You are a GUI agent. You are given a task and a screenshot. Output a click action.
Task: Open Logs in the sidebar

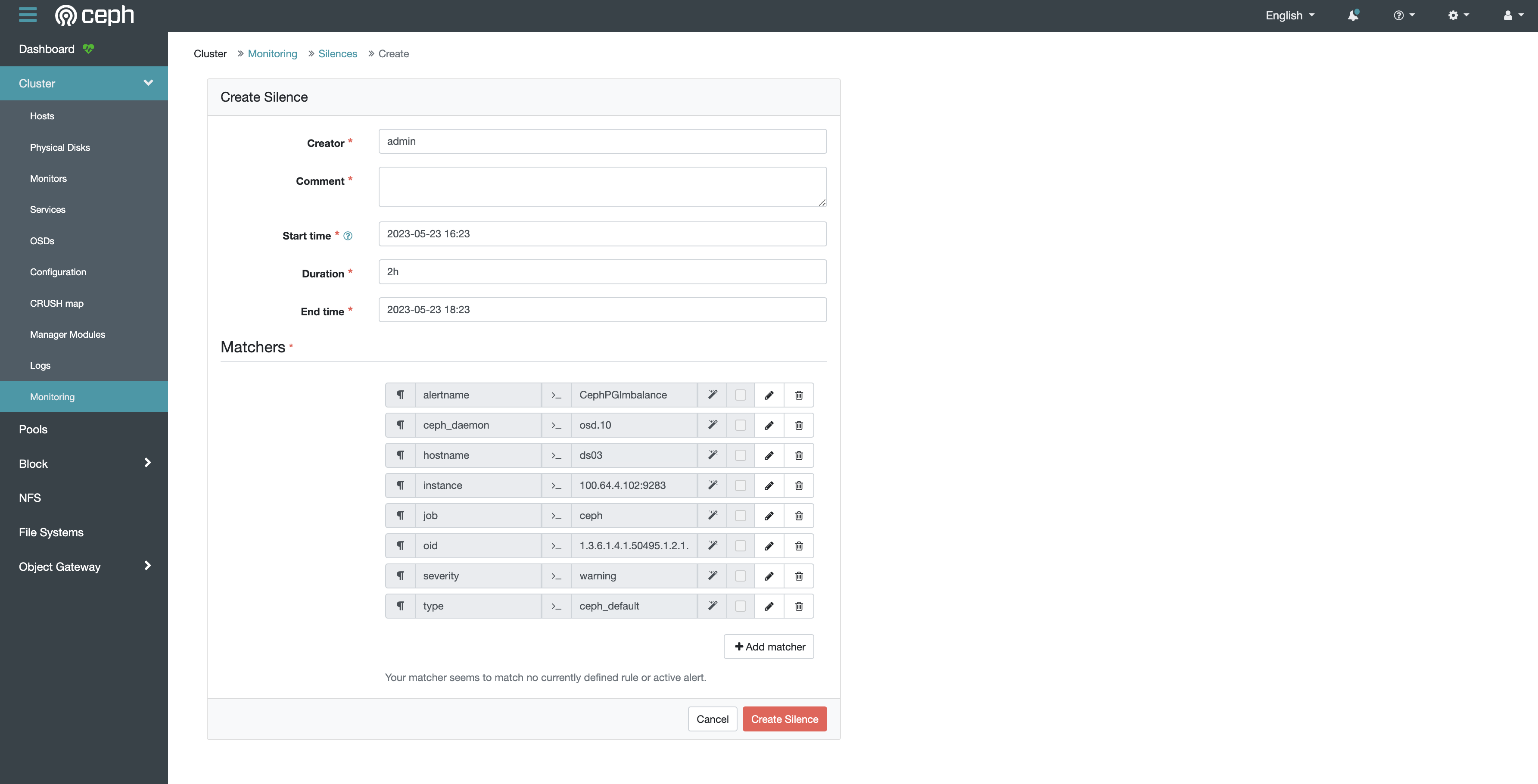click(40, 365)
